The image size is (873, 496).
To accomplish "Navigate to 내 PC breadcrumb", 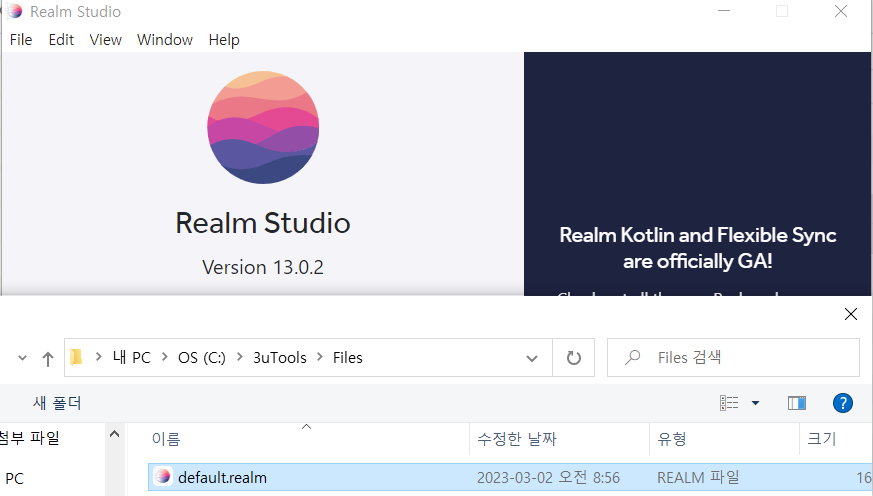I will pyautogui.click(x=131, y=357).
